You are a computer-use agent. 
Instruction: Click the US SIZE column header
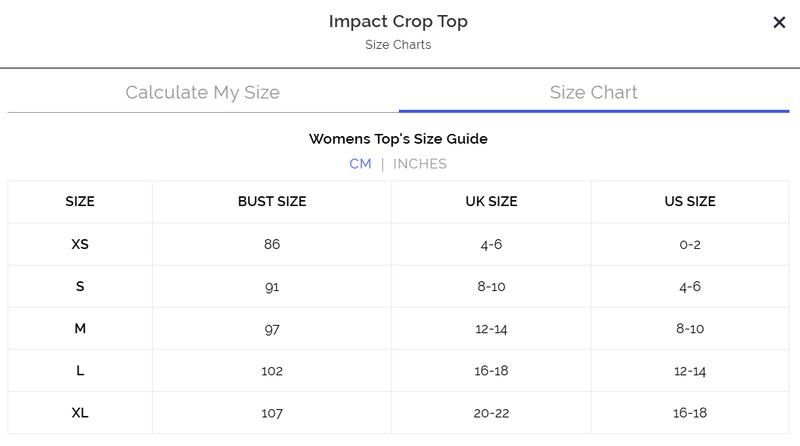(690, 201)
